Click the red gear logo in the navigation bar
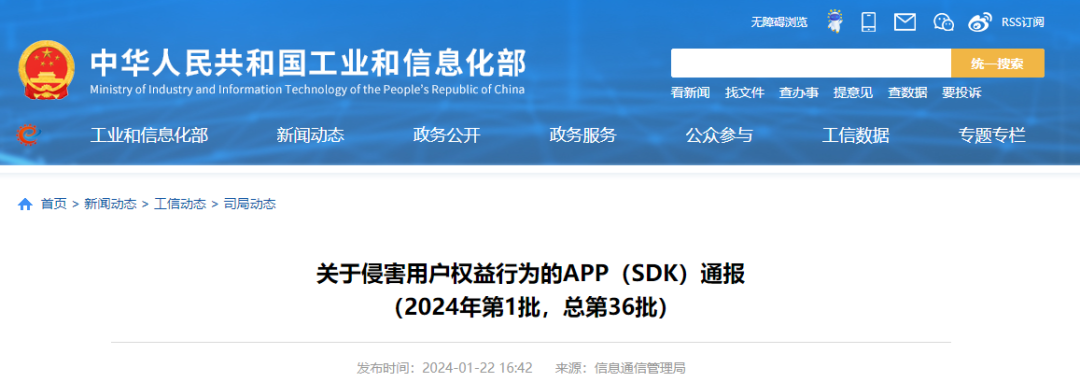The image size is (1080, 382). pyautogui.click(x=28, y=135)
